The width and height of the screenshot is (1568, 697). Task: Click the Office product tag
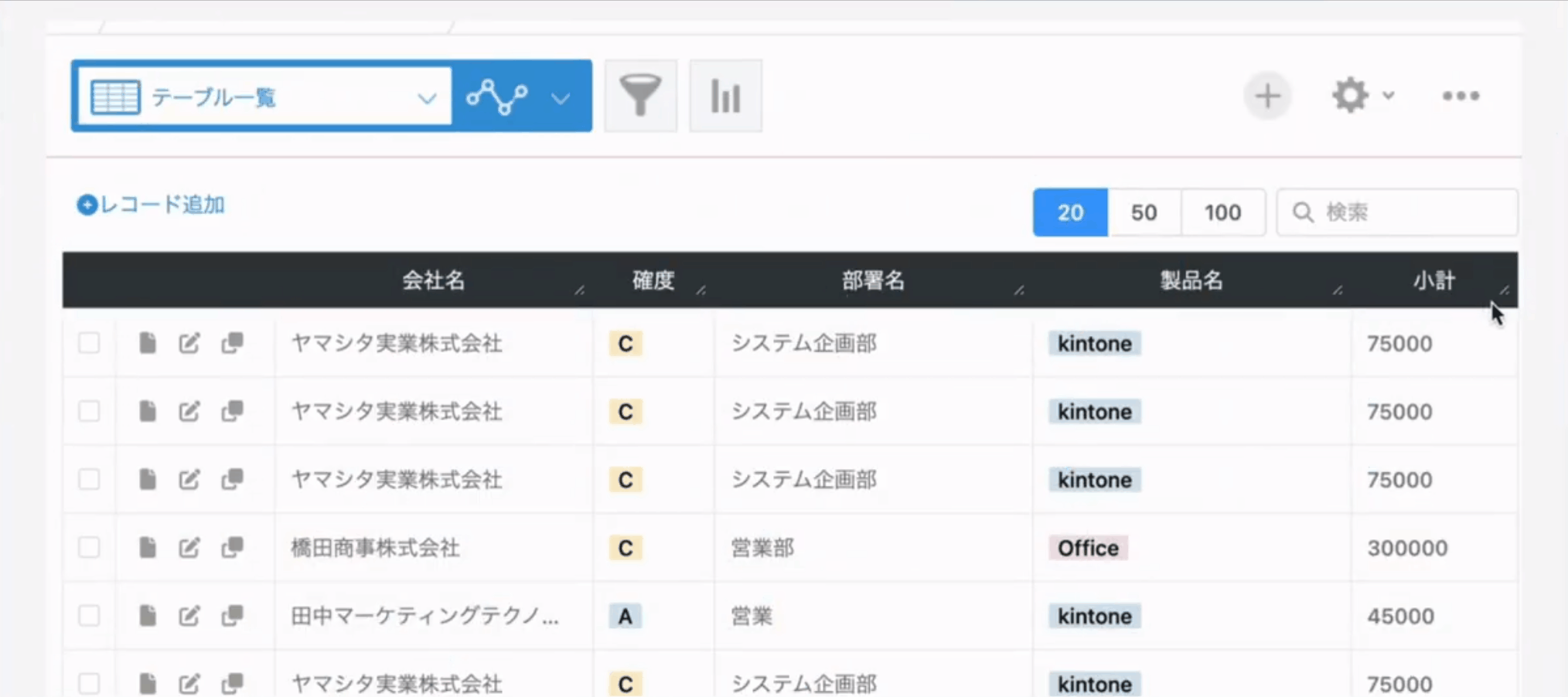coord(1088,548)
